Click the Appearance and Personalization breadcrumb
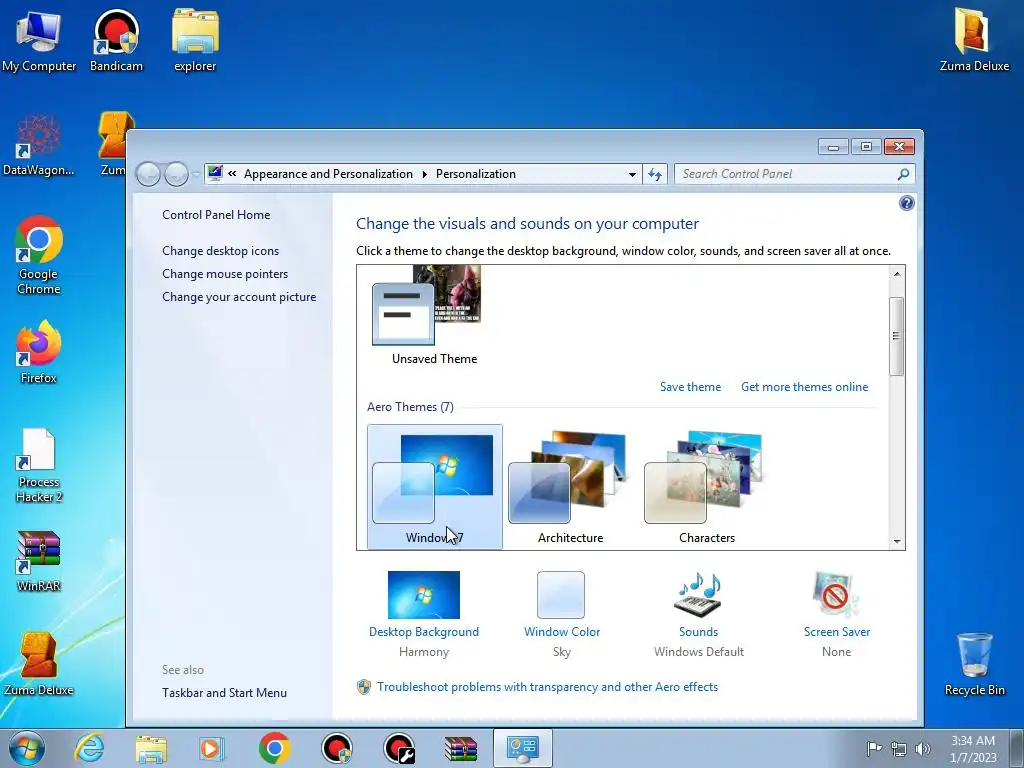Viewport: 1024px width, 768px height. point(328,174)
